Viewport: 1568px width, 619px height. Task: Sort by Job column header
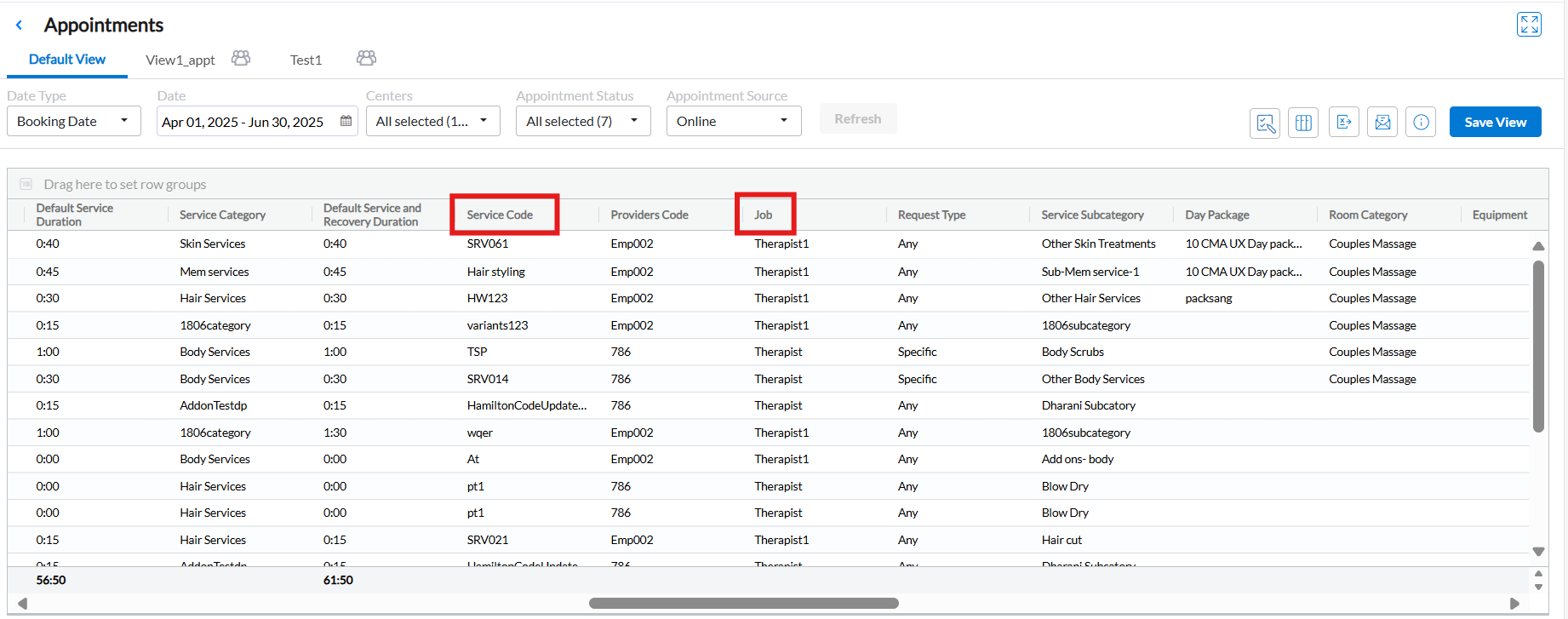pos(764,215)
